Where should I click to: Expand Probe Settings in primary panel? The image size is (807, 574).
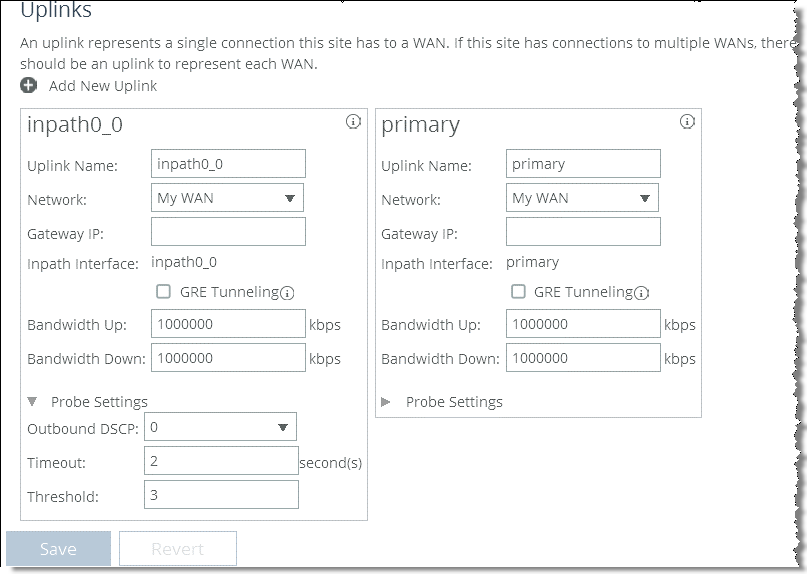point(385,402)
